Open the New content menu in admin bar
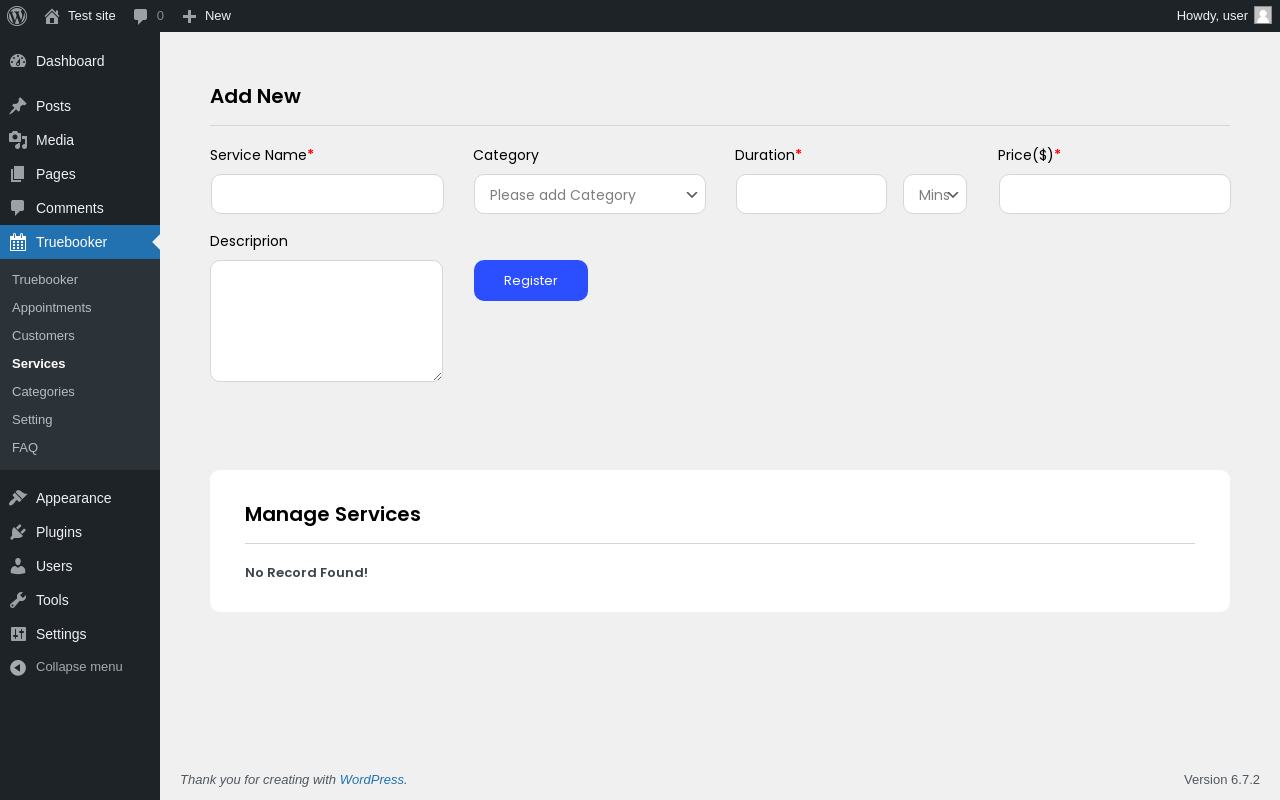This screenshot has width=1280, height=800. (x=207, y=16)
